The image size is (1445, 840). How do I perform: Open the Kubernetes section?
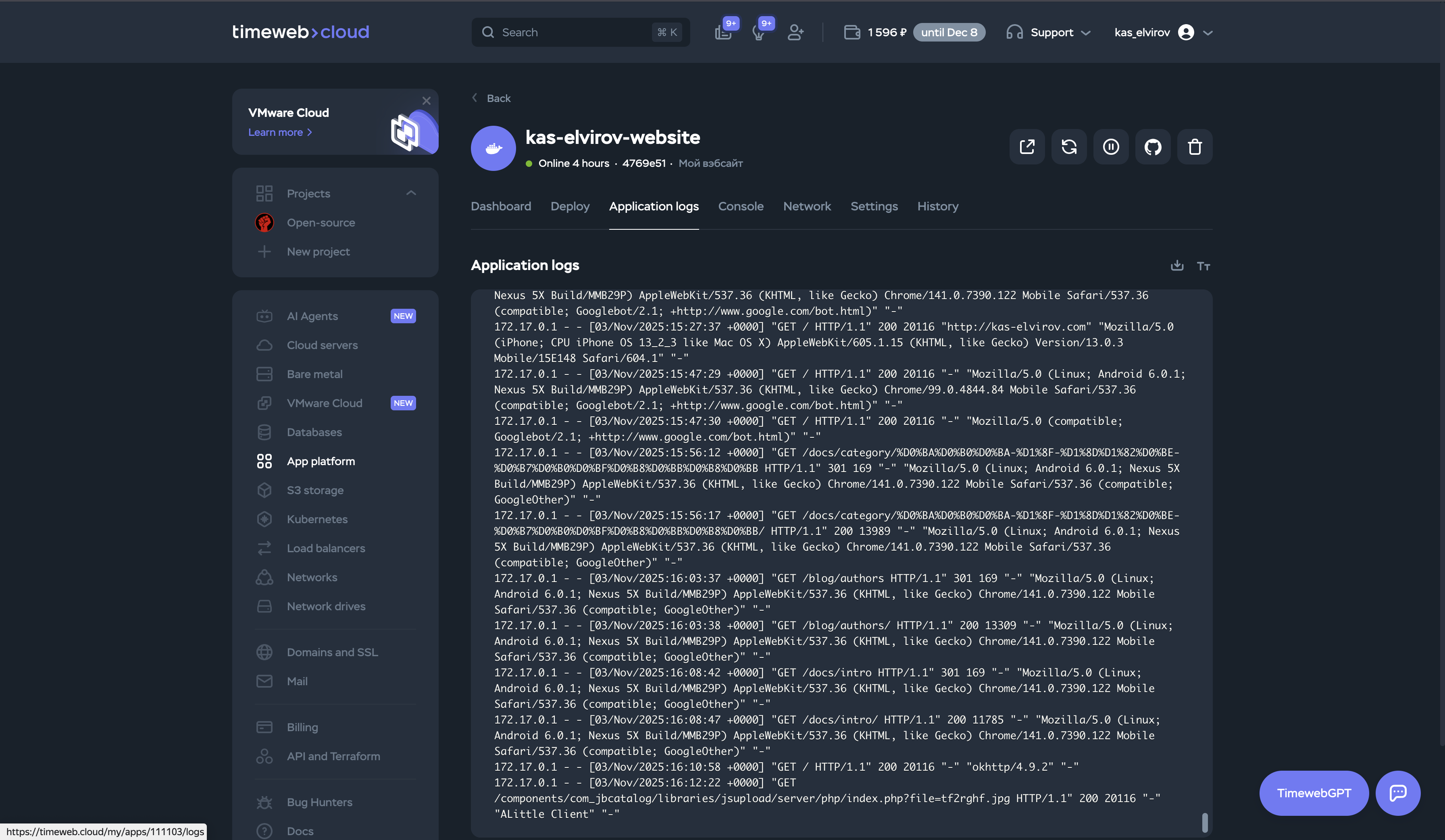click(x=317, y=519)
